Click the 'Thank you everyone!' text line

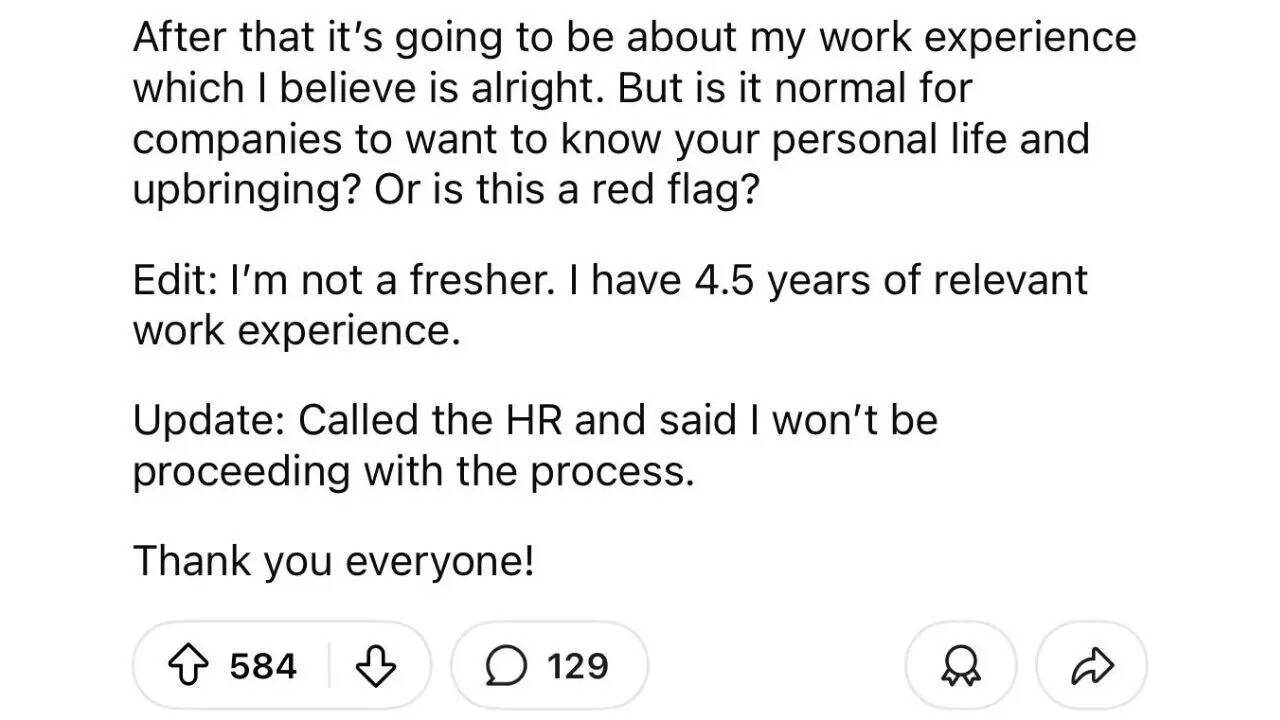[x=334, y=560]
